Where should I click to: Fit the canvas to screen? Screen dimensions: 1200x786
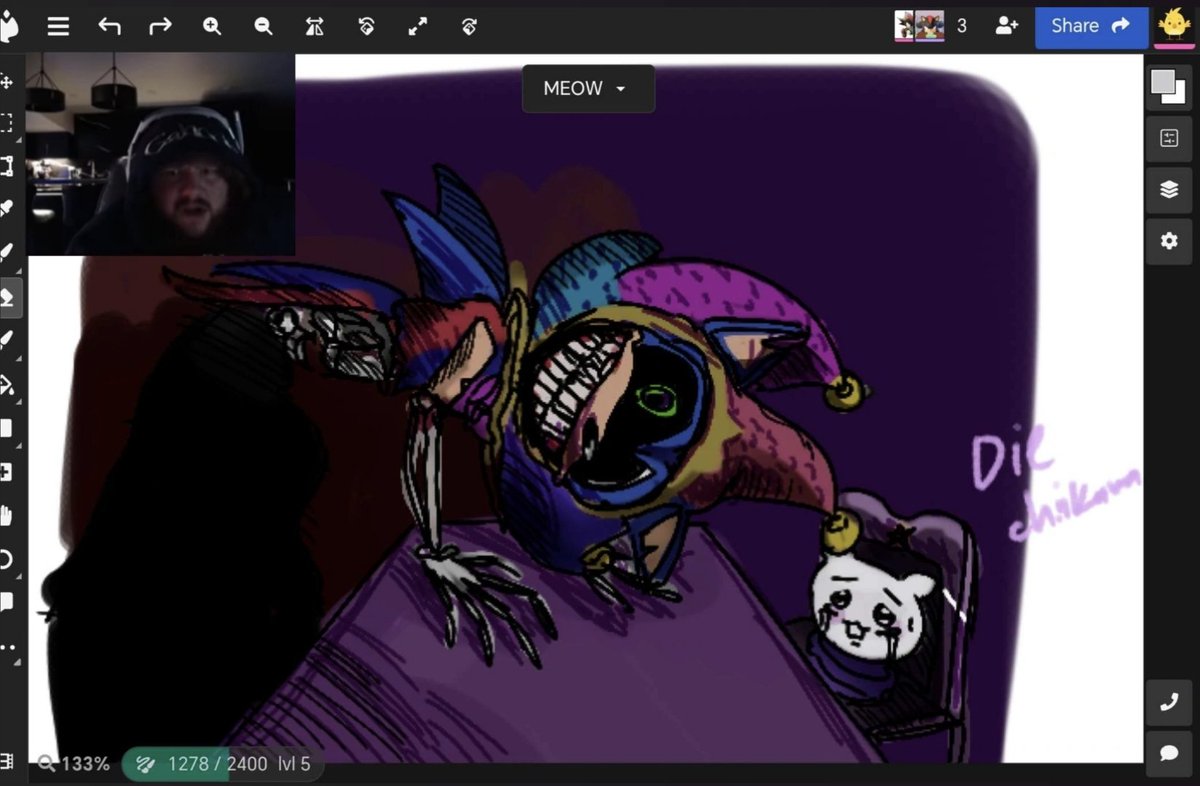[x=418, y=27]
